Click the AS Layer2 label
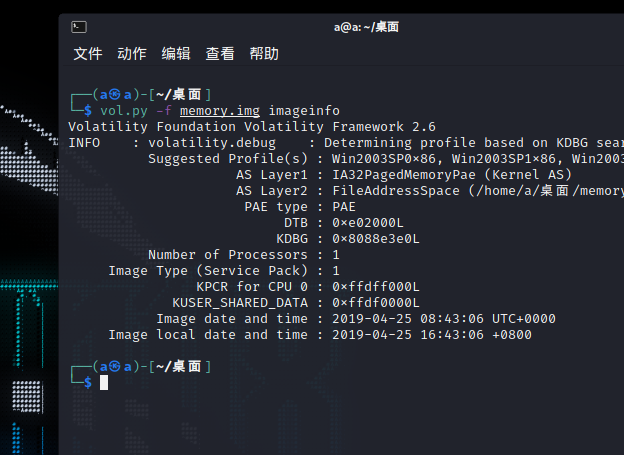This screenshot has height=455, width=624. 272,191
